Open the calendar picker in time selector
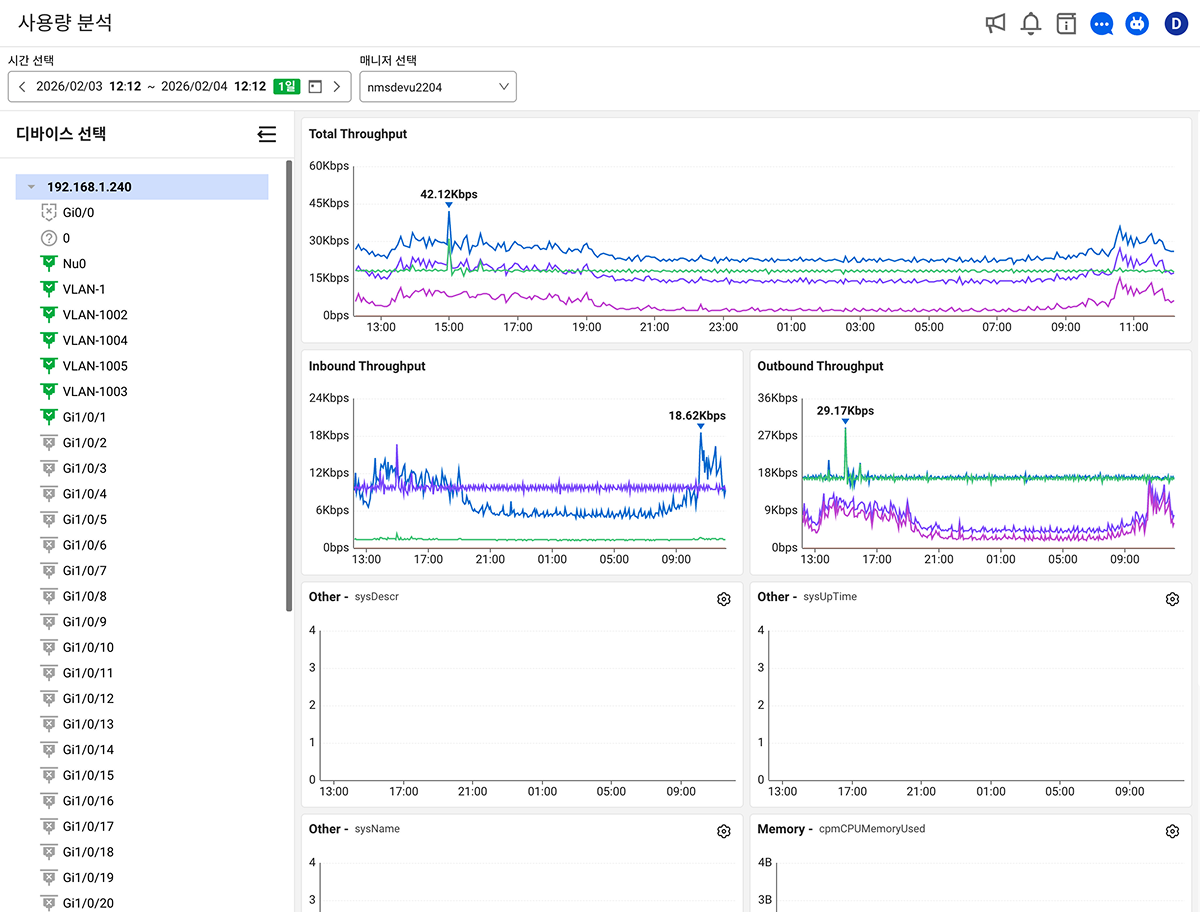The image size is (1200, 912). (314, 86)
